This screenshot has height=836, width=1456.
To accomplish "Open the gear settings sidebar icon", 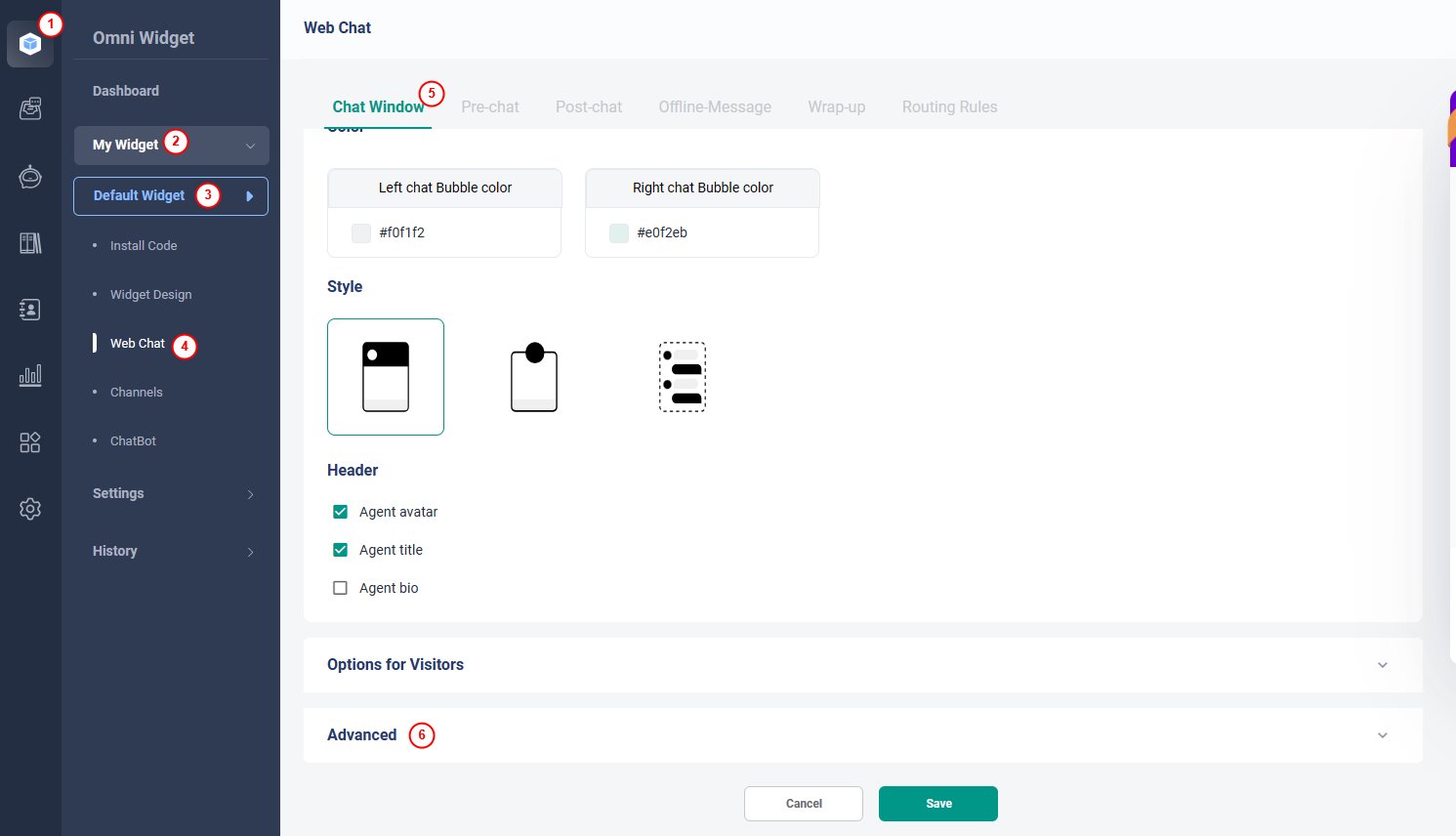I will click(x=30, y=509).
